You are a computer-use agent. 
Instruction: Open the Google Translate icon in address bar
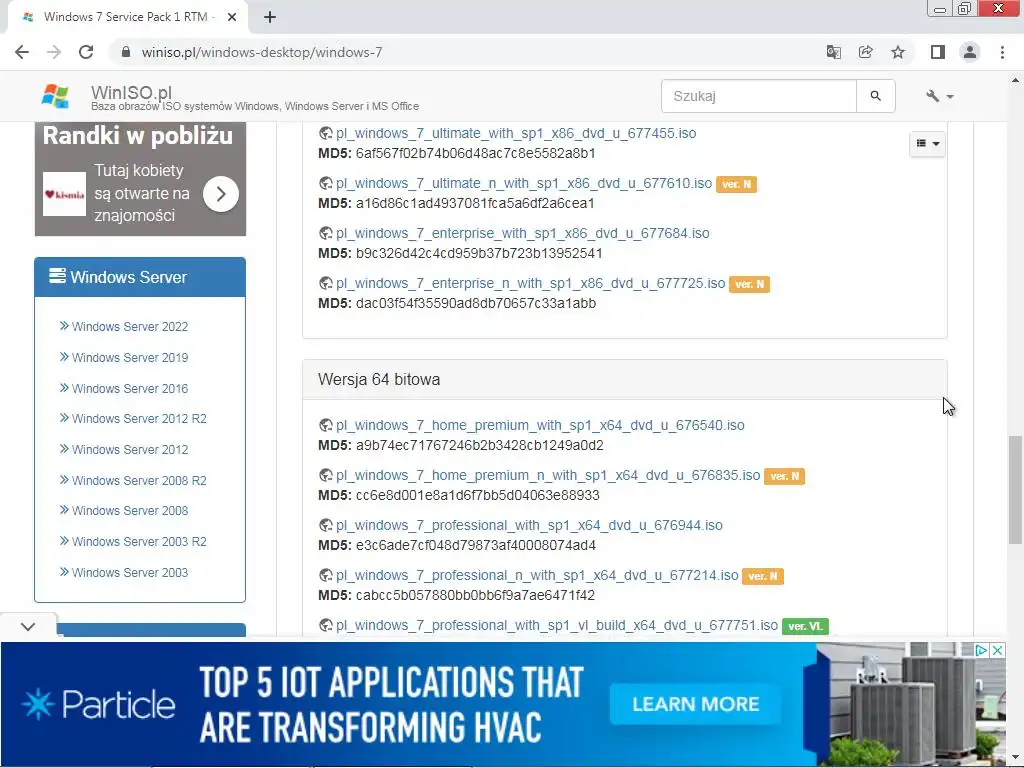coord(833,52)
